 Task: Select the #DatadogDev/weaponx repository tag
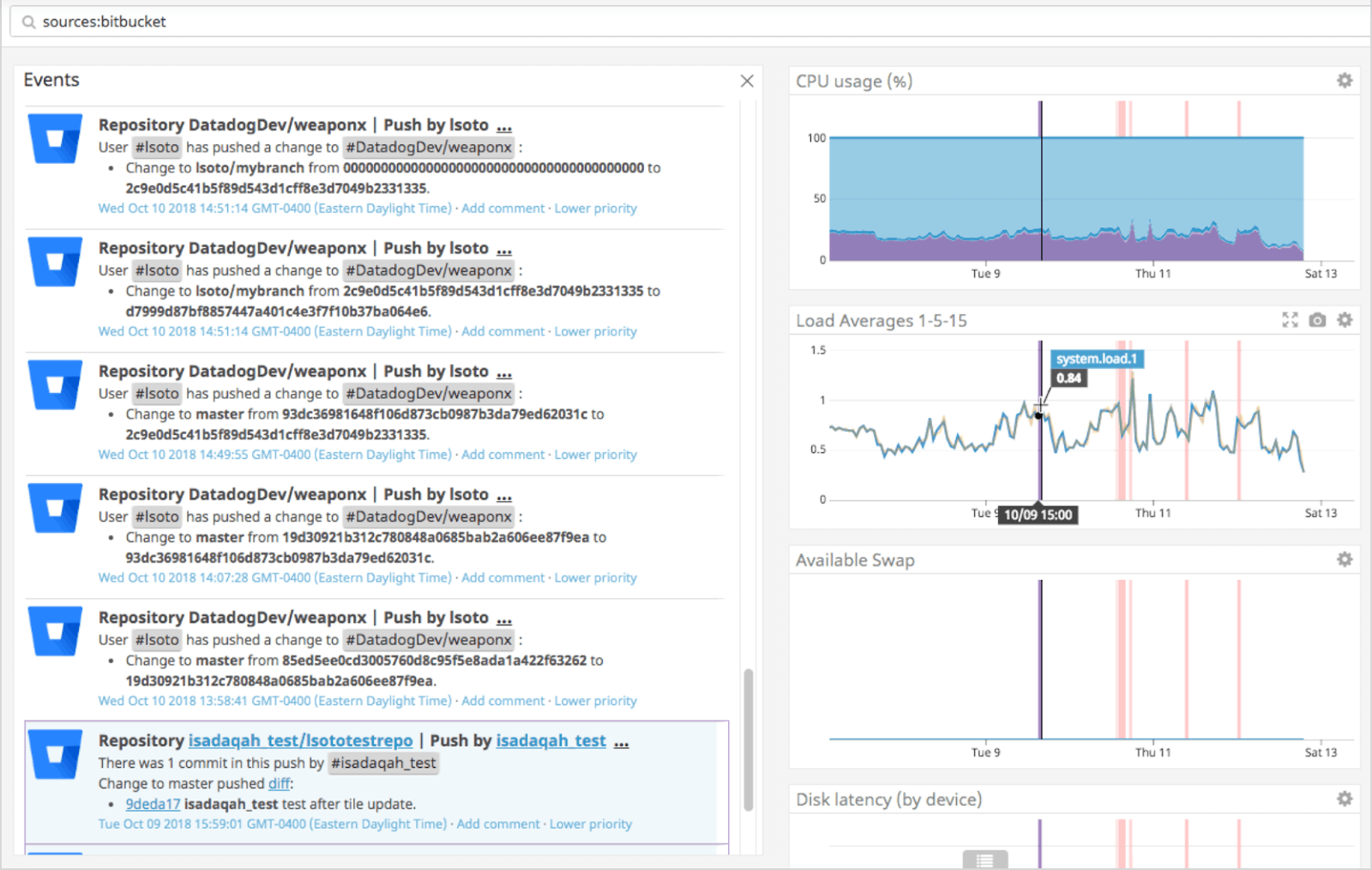point(429,147)
